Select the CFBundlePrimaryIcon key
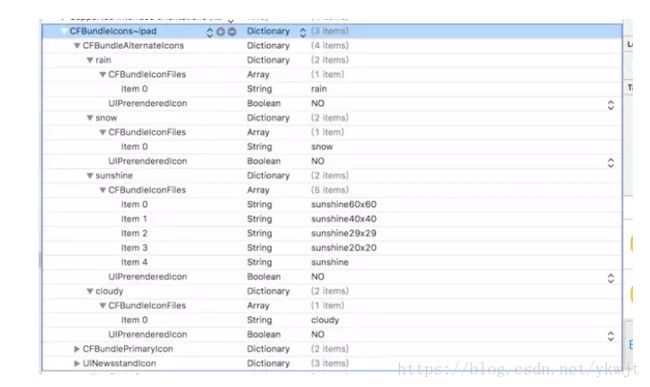This screenshot has height=387, width=650. click(128, 349)
